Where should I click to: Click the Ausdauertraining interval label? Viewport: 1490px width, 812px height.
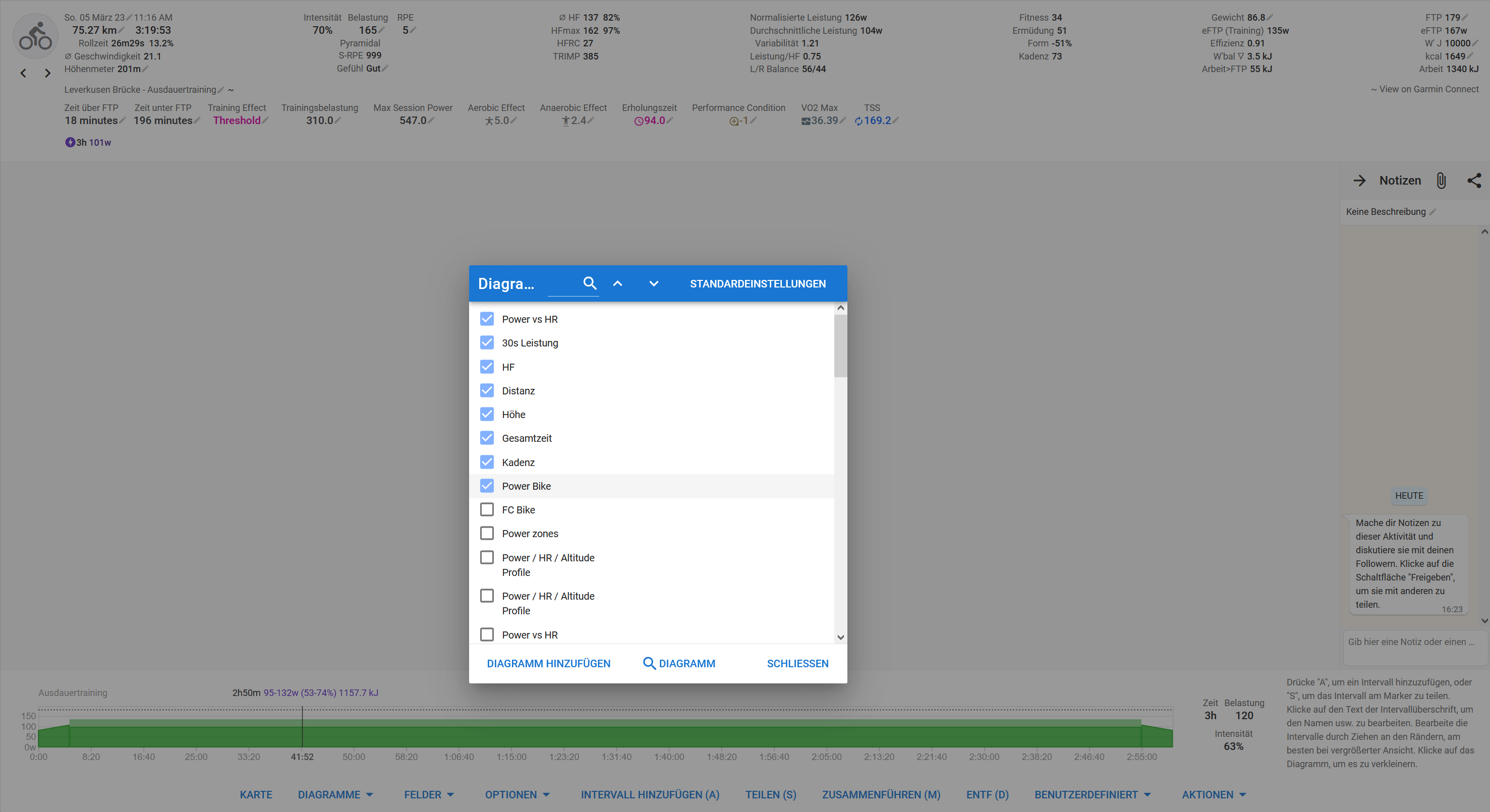[73, 693]
